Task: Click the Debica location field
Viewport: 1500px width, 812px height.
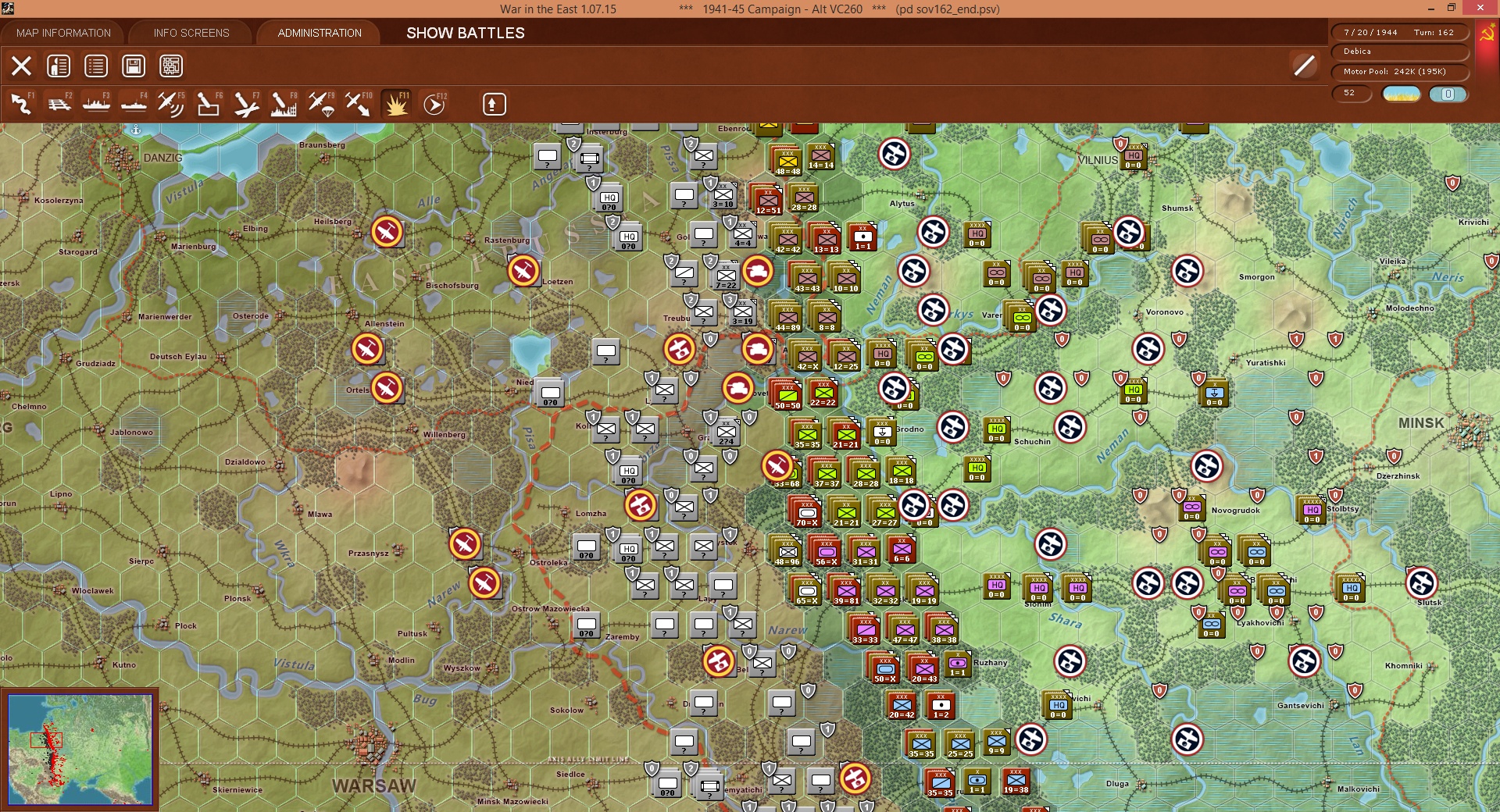Action: click(1399, 52)
